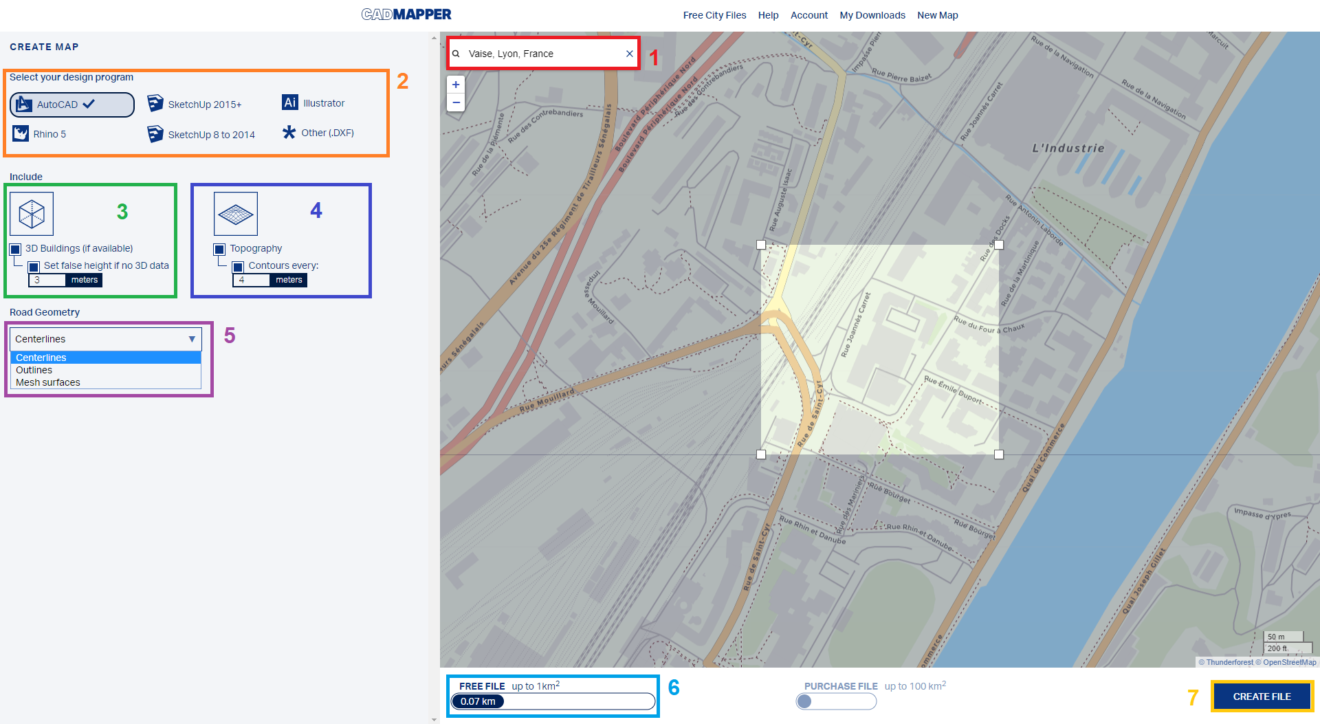
Task: Open the Help menu
Action: 768,14
